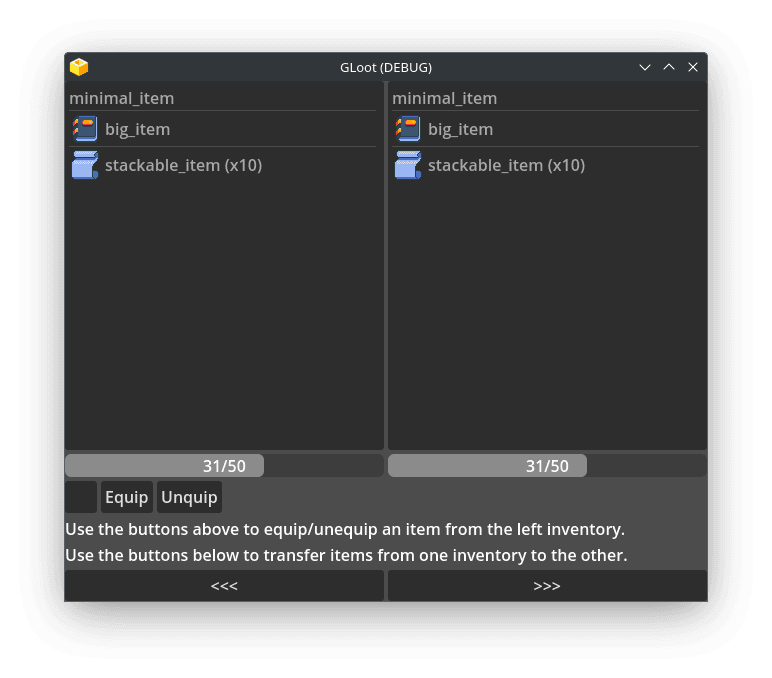Click the stackable_item scroll icon in left inventory
772x678 pixels.
coord(85,165)
